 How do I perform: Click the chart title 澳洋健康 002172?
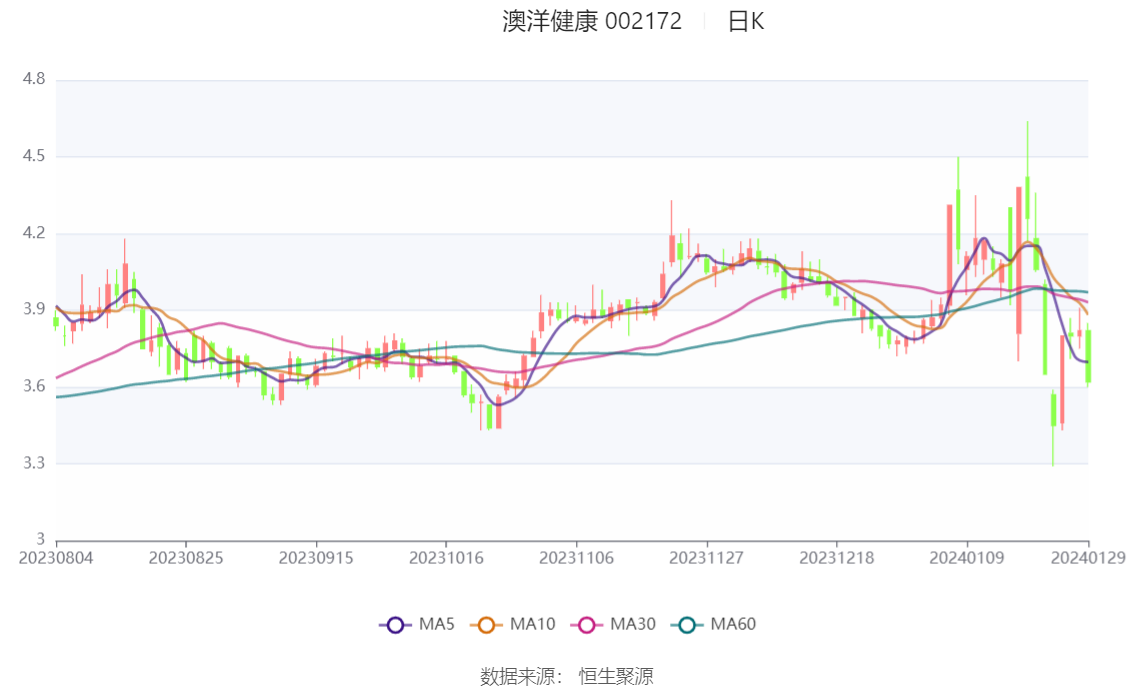coord(592,21)
